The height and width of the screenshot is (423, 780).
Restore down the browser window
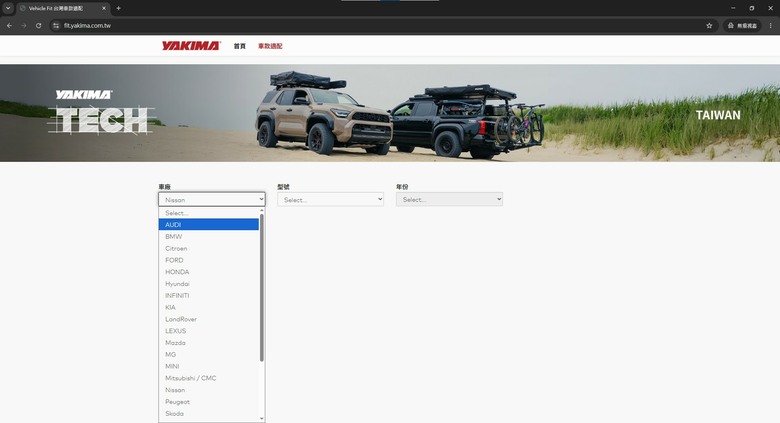pyautogui.click(x=752, y=8)
